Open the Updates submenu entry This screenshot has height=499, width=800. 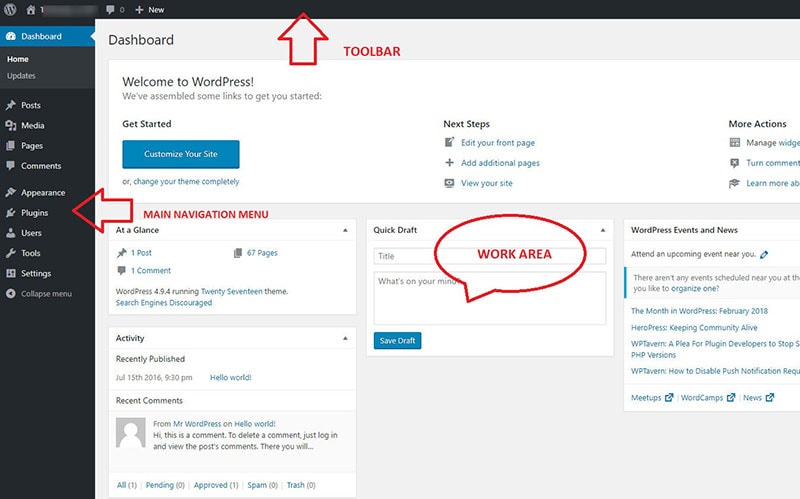(x=21, y=76)
